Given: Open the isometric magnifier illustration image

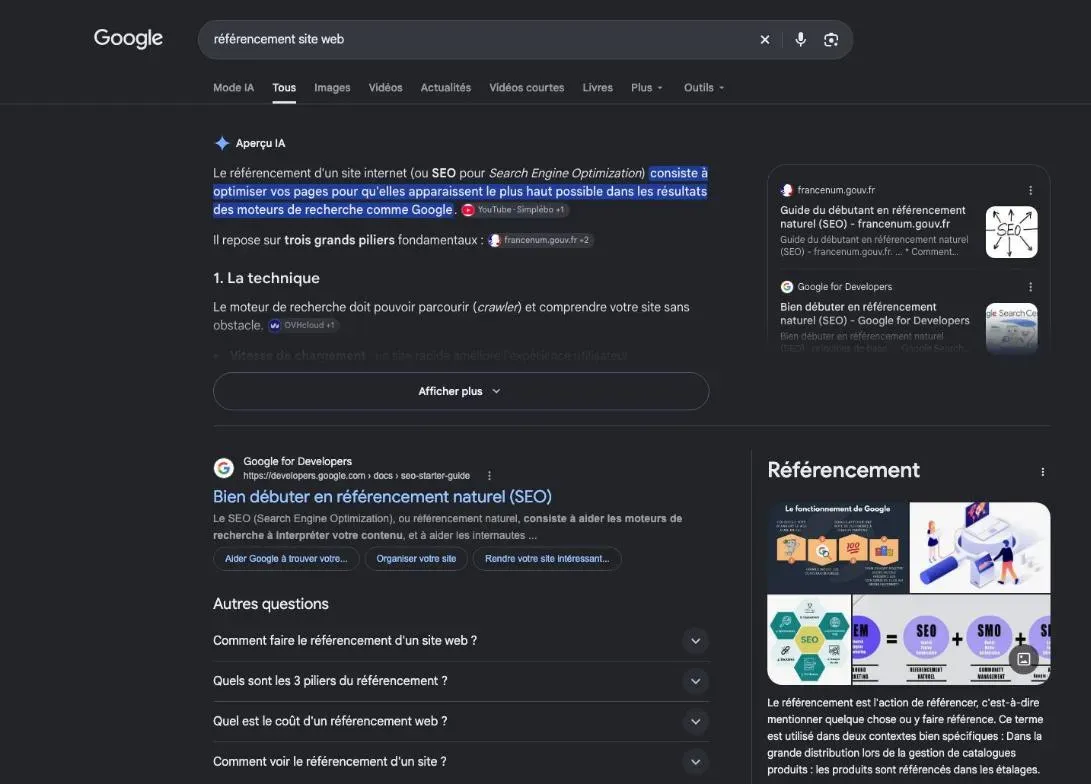Looking at the screenshot, I should pos(980,547).
